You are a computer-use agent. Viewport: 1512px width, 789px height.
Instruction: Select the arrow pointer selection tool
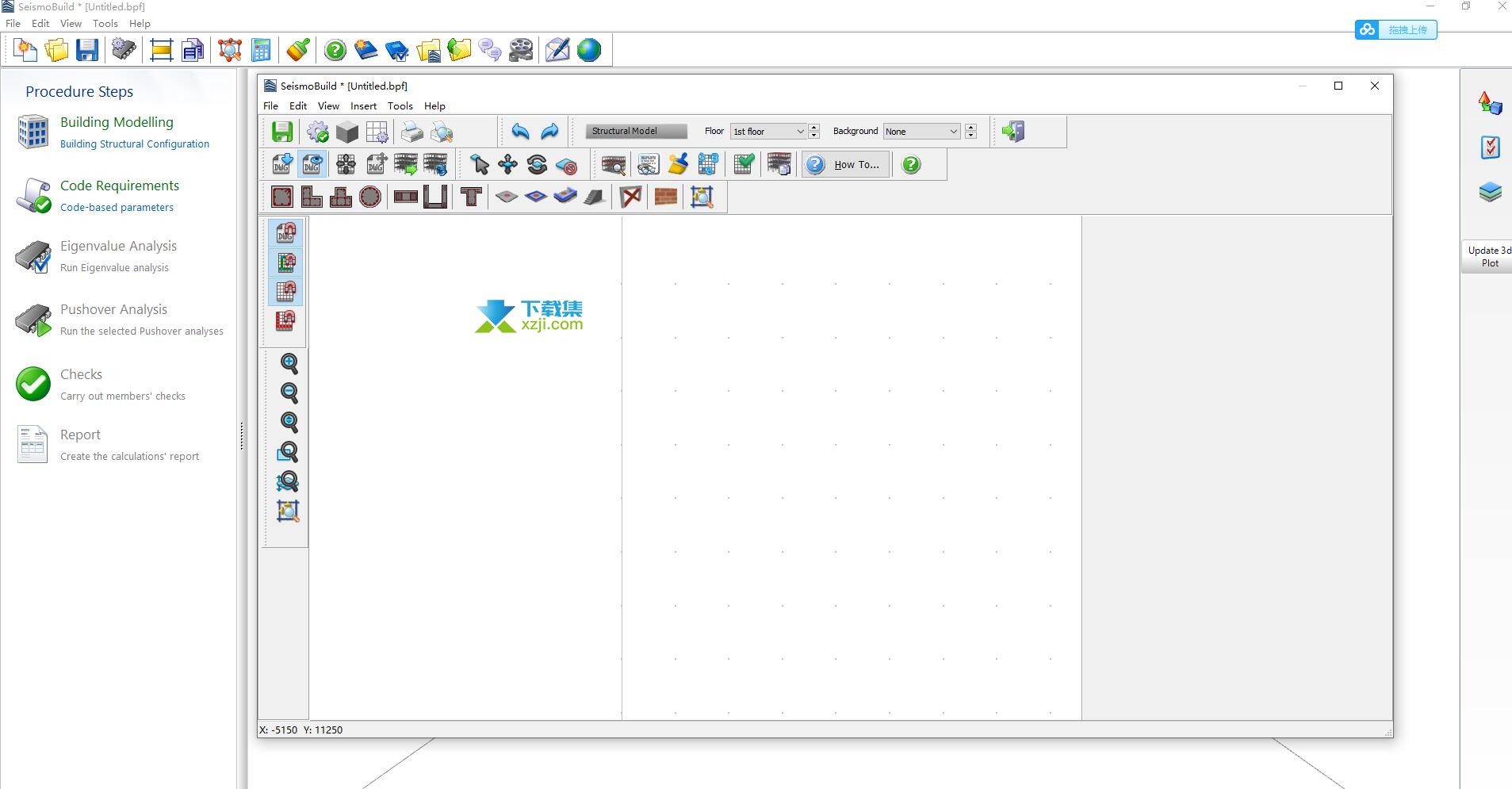point(479,164)
